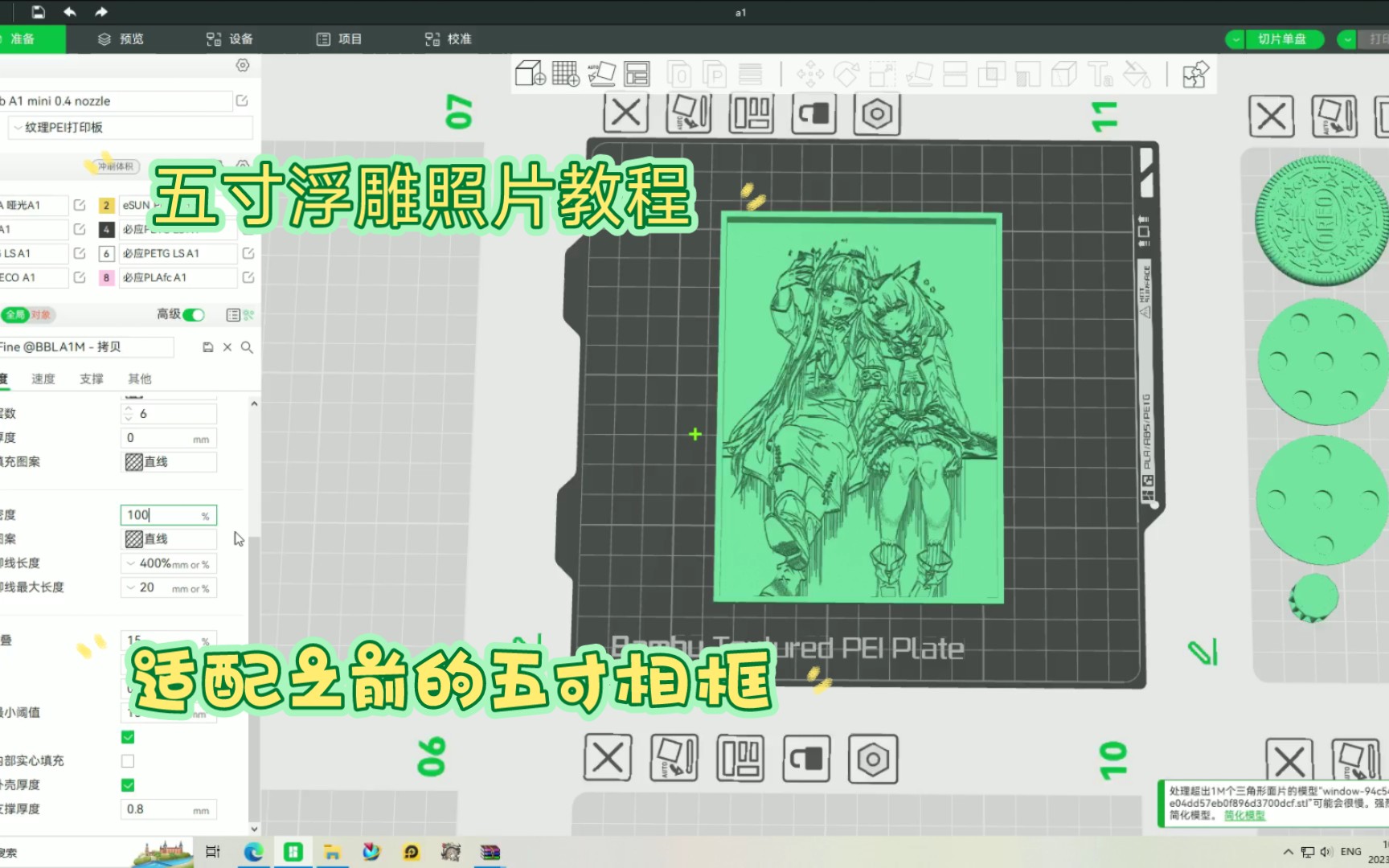Click the 冲刷体积 flushing volumes button
The width and height of the screenshot is (1389, 868).
coord(117,166)
